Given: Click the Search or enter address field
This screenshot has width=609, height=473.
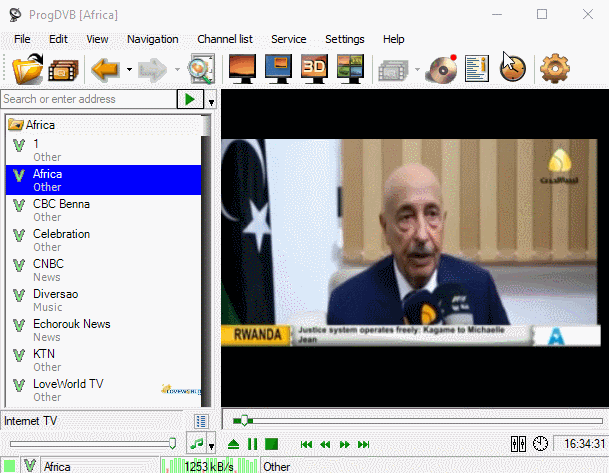Looking at the screenshot, I should 89,99.
